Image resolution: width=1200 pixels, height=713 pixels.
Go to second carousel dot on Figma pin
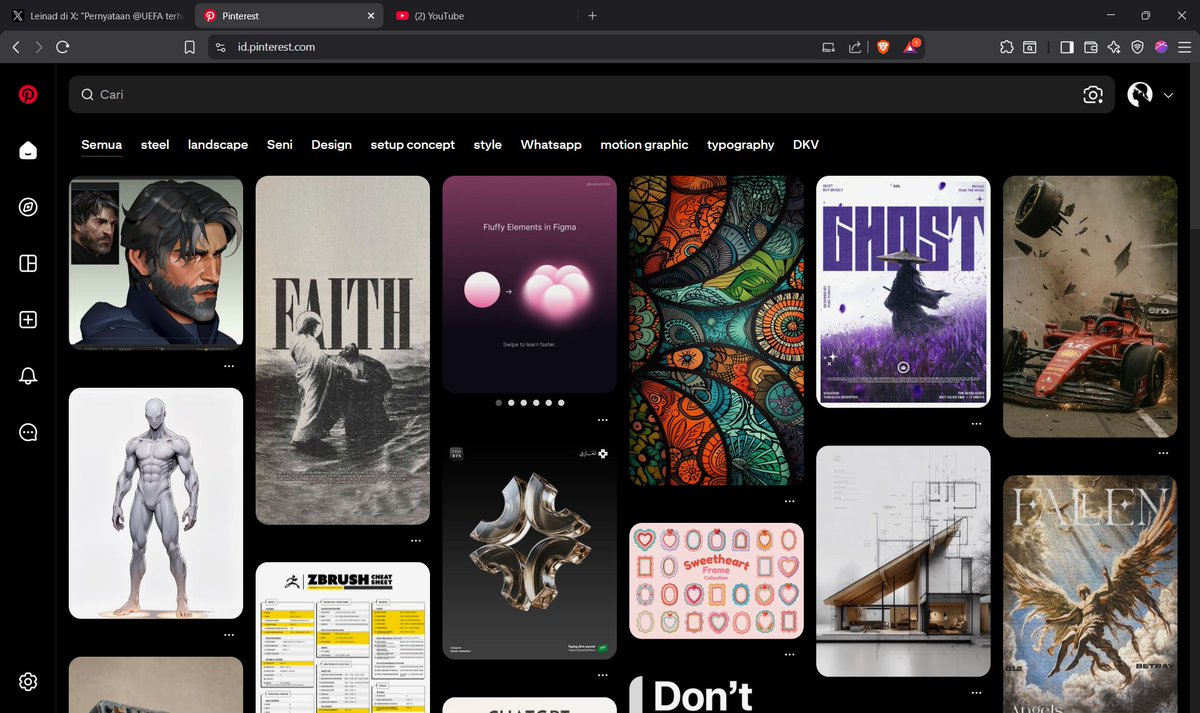point(511,402)
